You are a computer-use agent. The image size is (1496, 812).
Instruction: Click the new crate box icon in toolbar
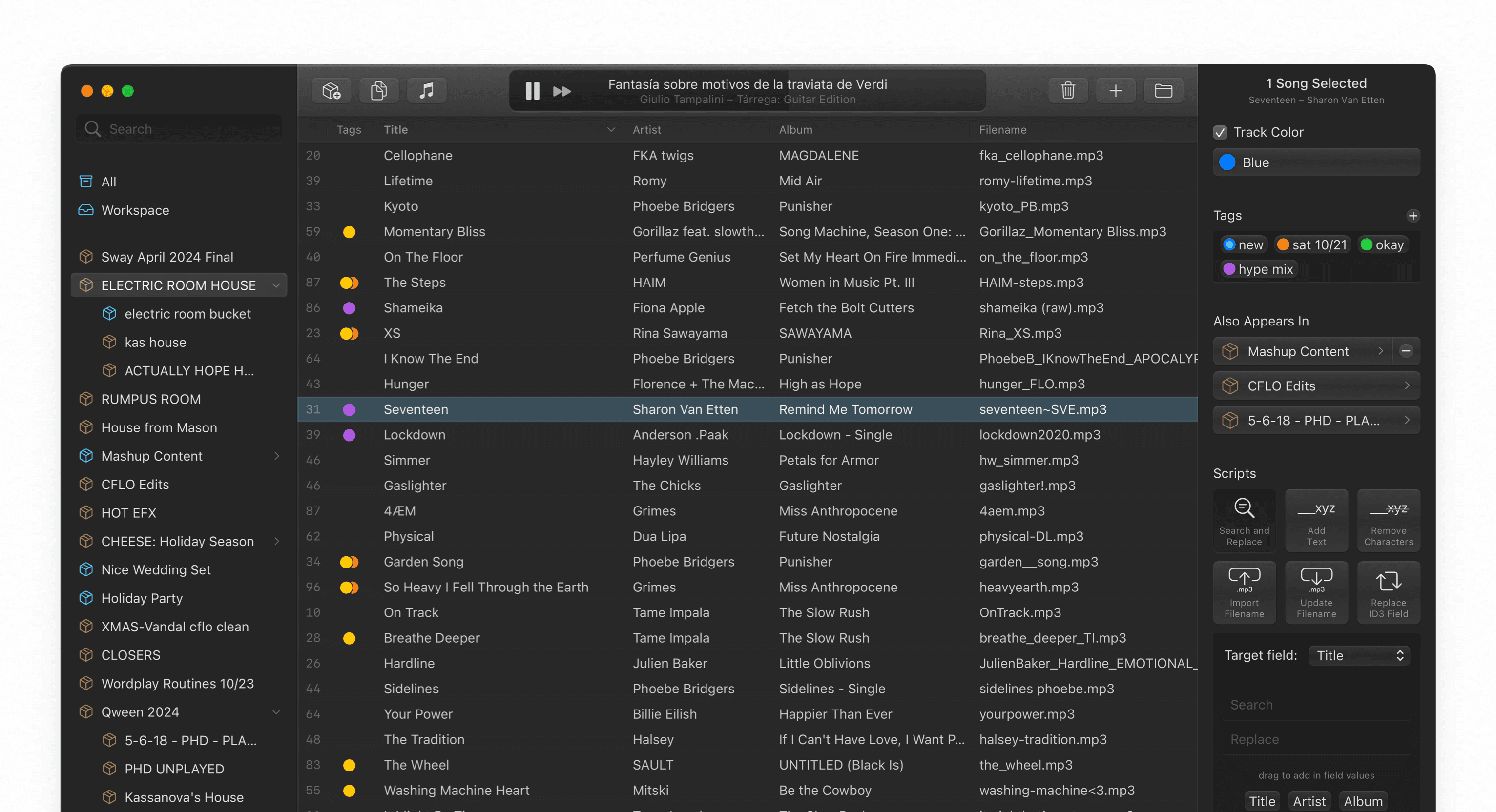(331, 91)
